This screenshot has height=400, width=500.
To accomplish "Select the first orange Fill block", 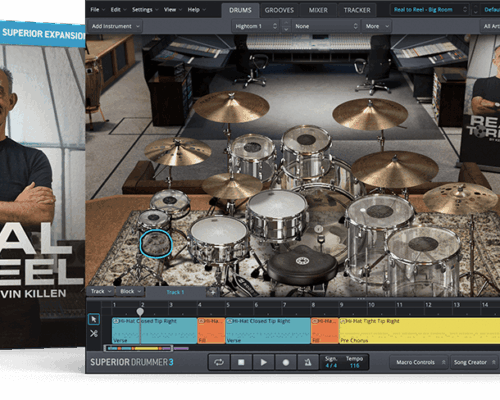I will pyautogui.click(x=211, y=331).
